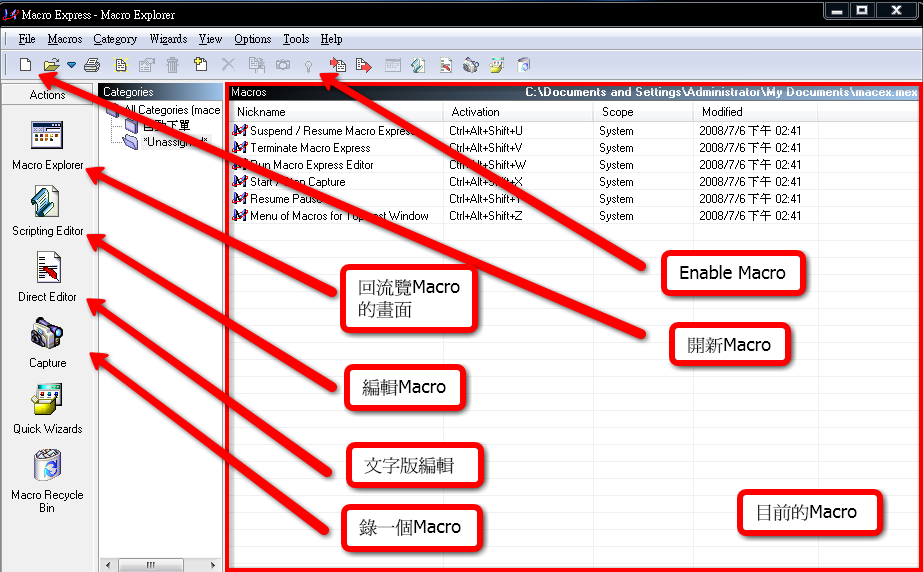This screenshot has height=572, width=923.
Task: Open the Tools menu
Action: click(296, 39)
